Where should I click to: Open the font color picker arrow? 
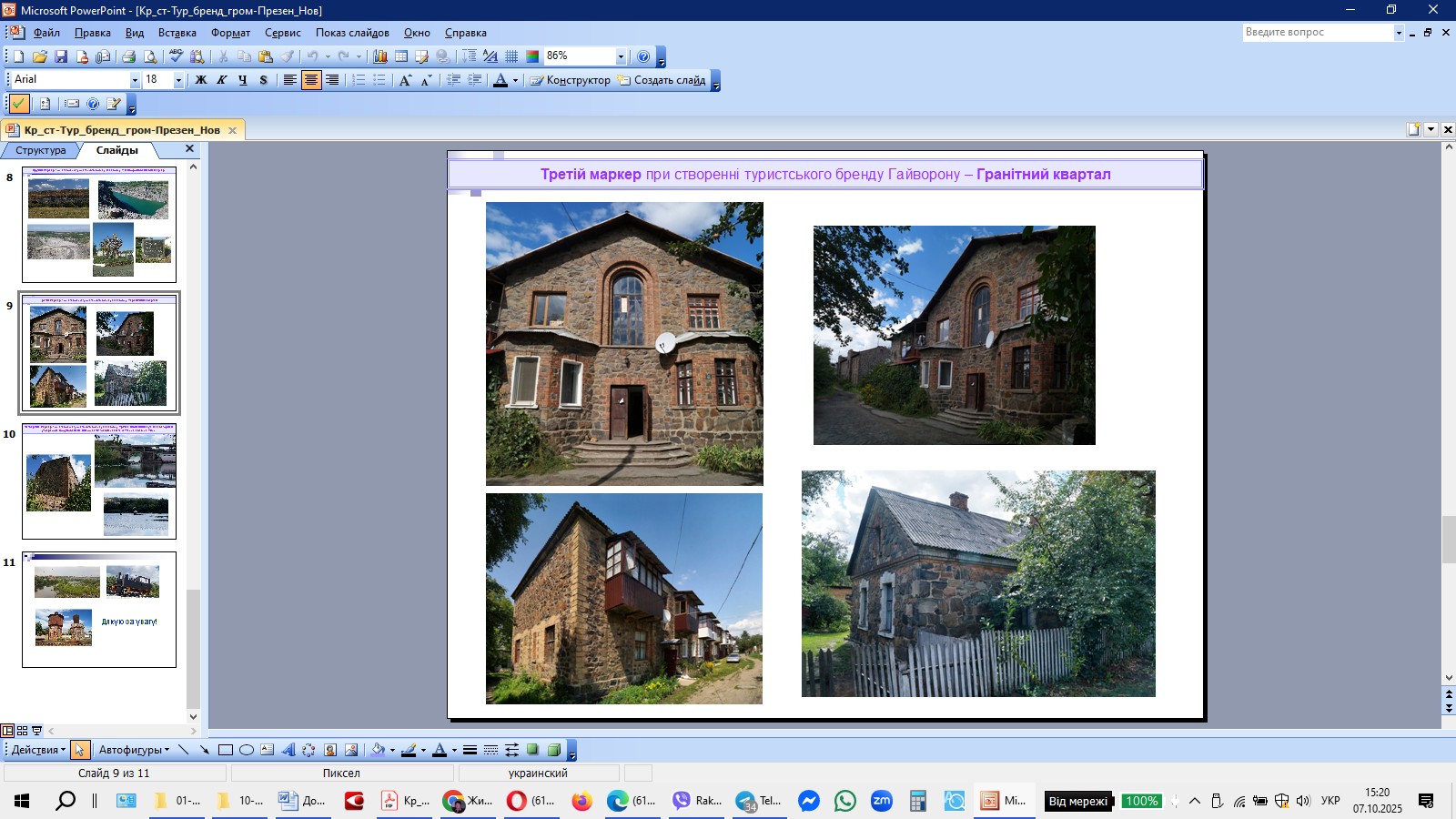tap(515, 80)
